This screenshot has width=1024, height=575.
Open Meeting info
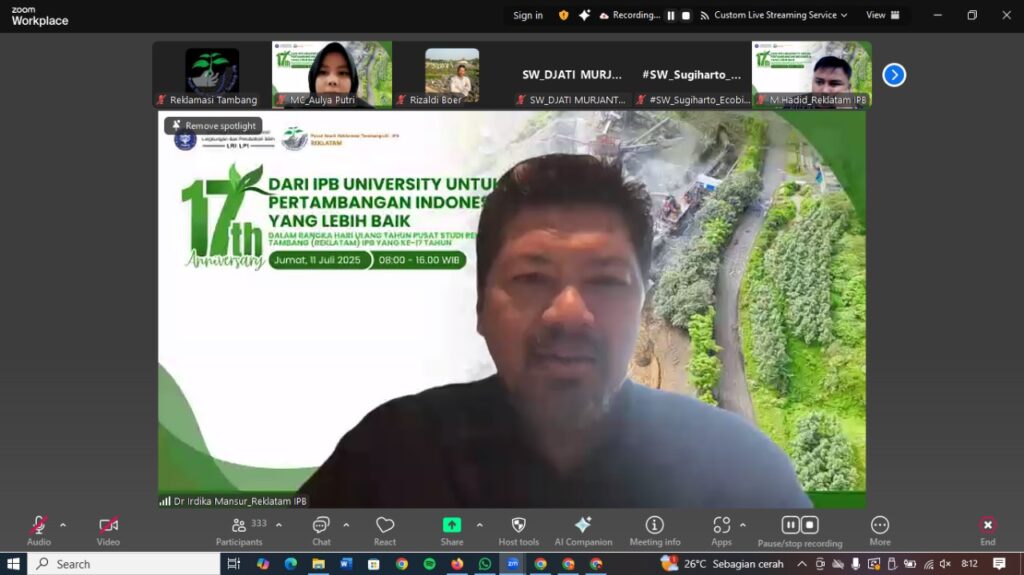pyautogui.click(x=654, y=531)
